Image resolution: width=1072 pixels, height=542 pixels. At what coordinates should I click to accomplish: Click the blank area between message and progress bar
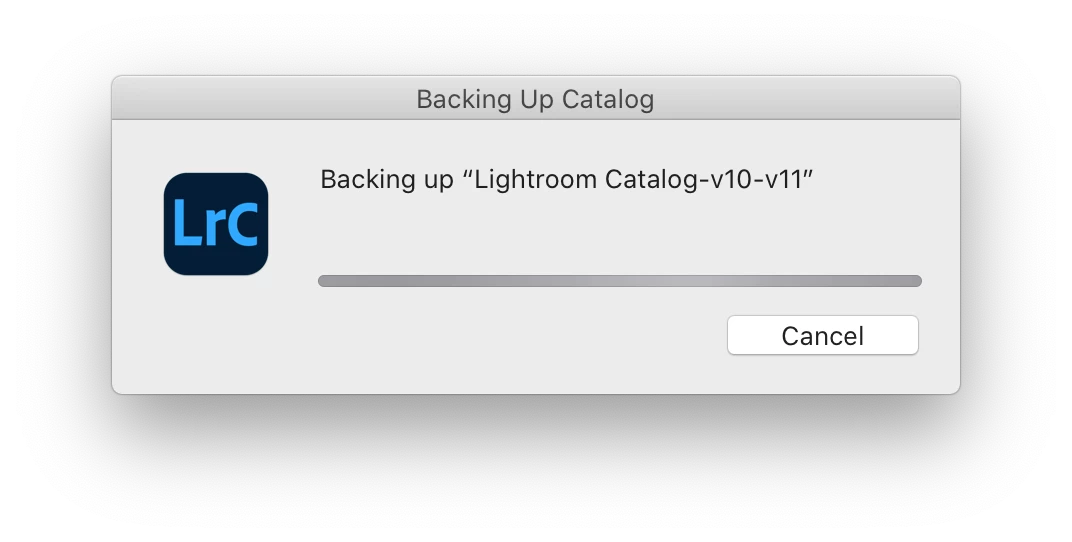(x=620, y=234)
